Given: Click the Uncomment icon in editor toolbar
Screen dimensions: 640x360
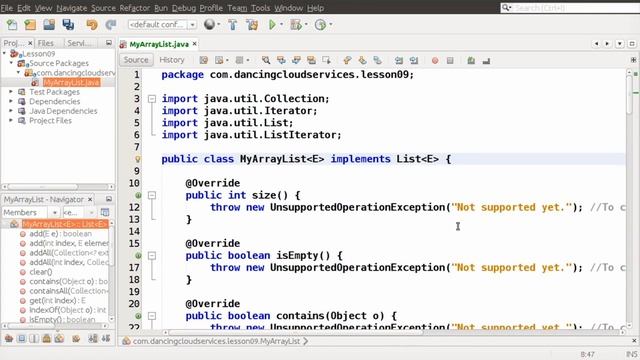Looking at the screenshot, I should [486, 60].
